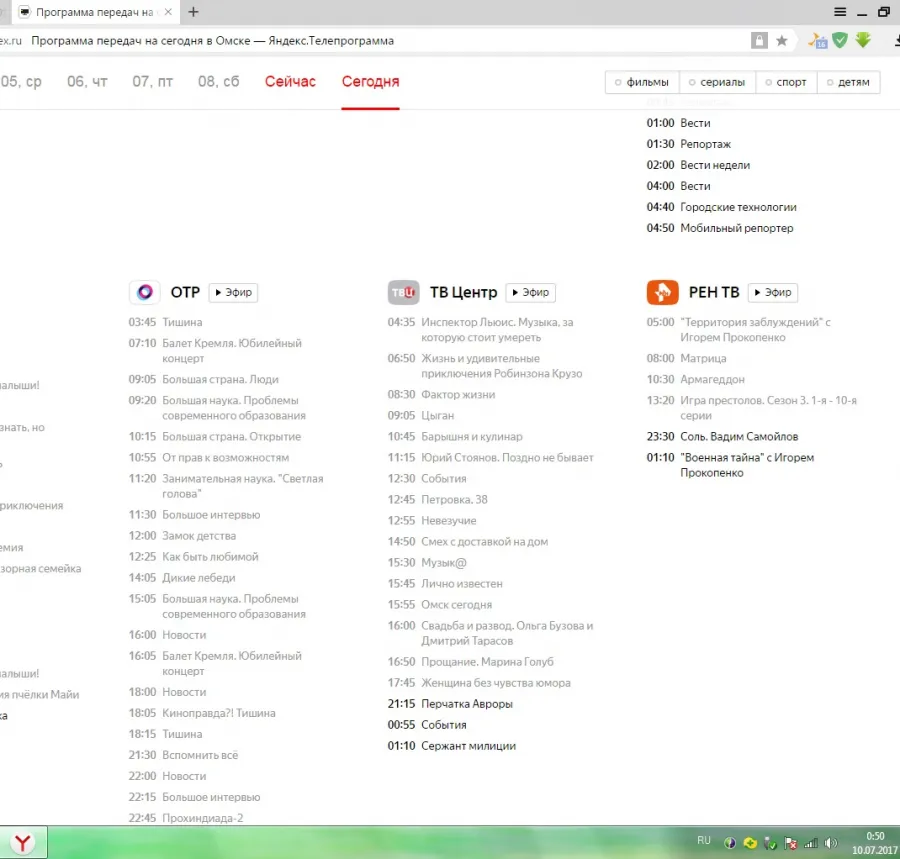Image resolution: width=900 pixels, height=859 pixels.
Task: Open a new browser tab
Action: (x=193, y=12)
